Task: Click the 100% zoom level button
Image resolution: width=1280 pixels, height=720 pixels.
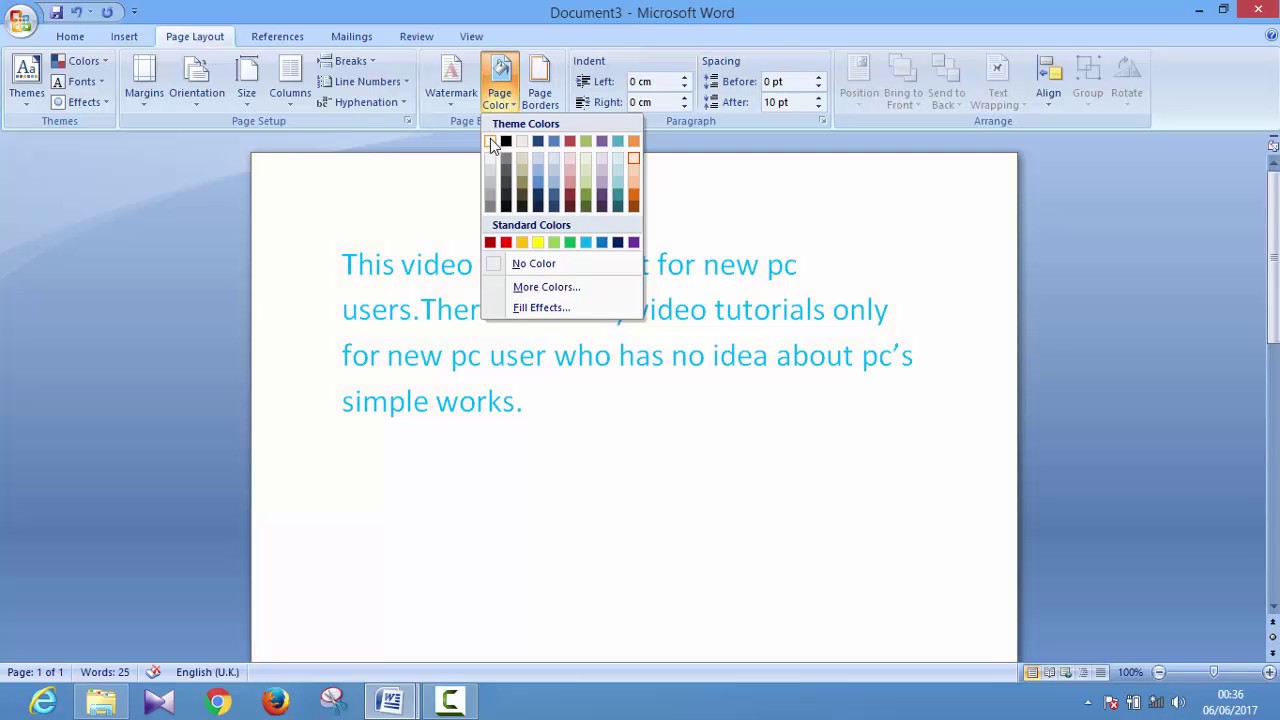Action: coord(1130,673)
